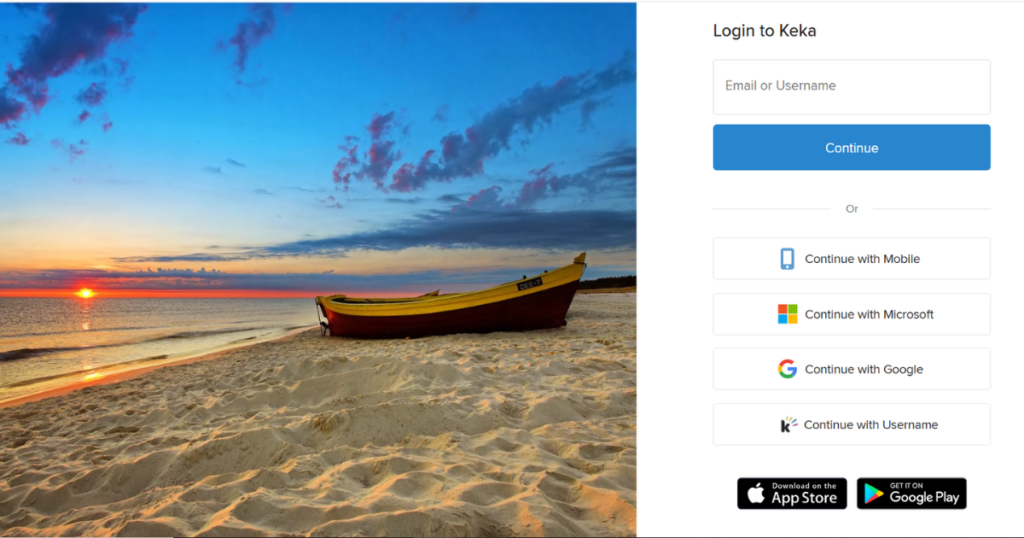The image size is (1024, 538).
Task: Click the Login to Keka heading
Action: pos(764,31)
